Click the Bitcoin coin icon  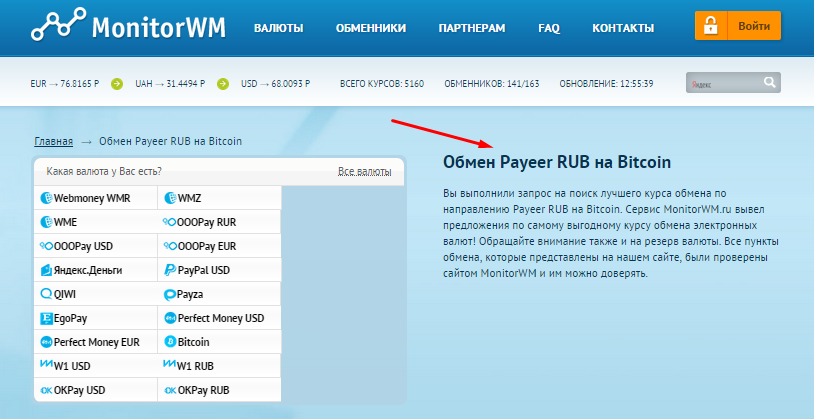170,342
